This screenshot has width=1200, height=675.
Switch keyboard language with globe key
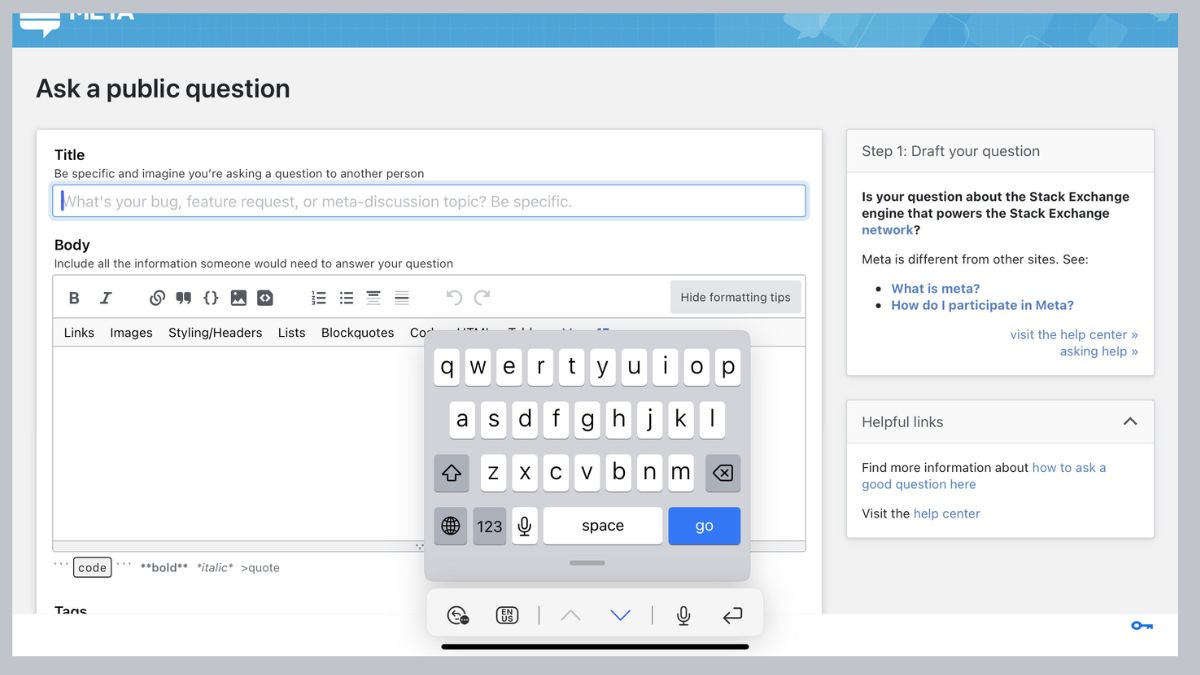pyautogui.click(x=451, y=526)
